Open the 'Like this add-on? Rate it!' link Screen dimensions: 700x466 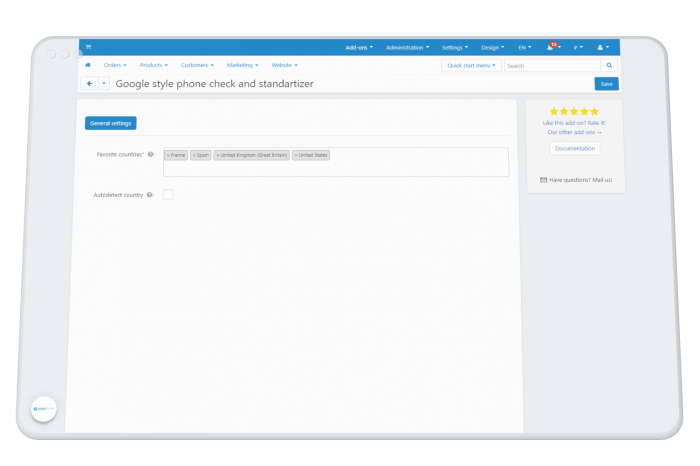pyautogui.click(x=574, y=123)
